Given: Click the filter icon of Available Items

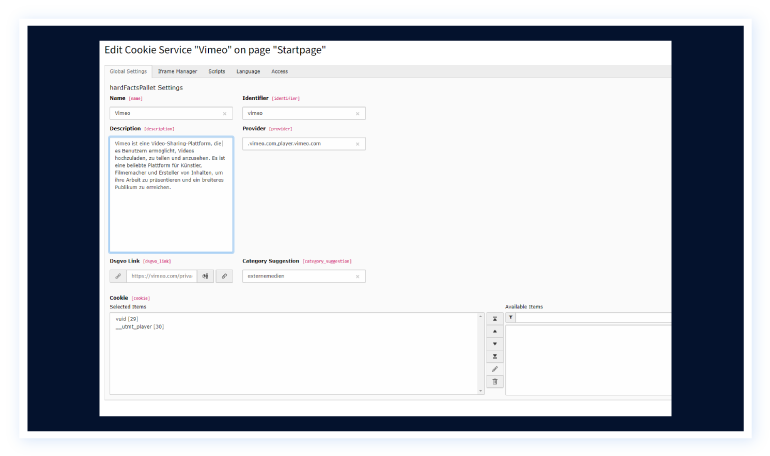Looking at the screenshot, I should (x=511, y=318).
